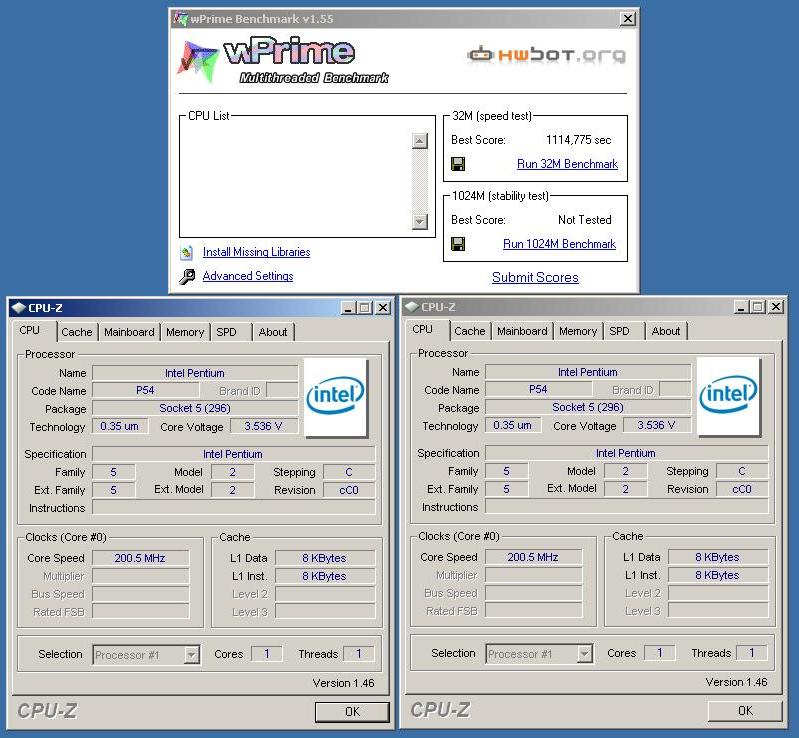Open the Cache tab in the left CPU-Z window

click(76, 332)
